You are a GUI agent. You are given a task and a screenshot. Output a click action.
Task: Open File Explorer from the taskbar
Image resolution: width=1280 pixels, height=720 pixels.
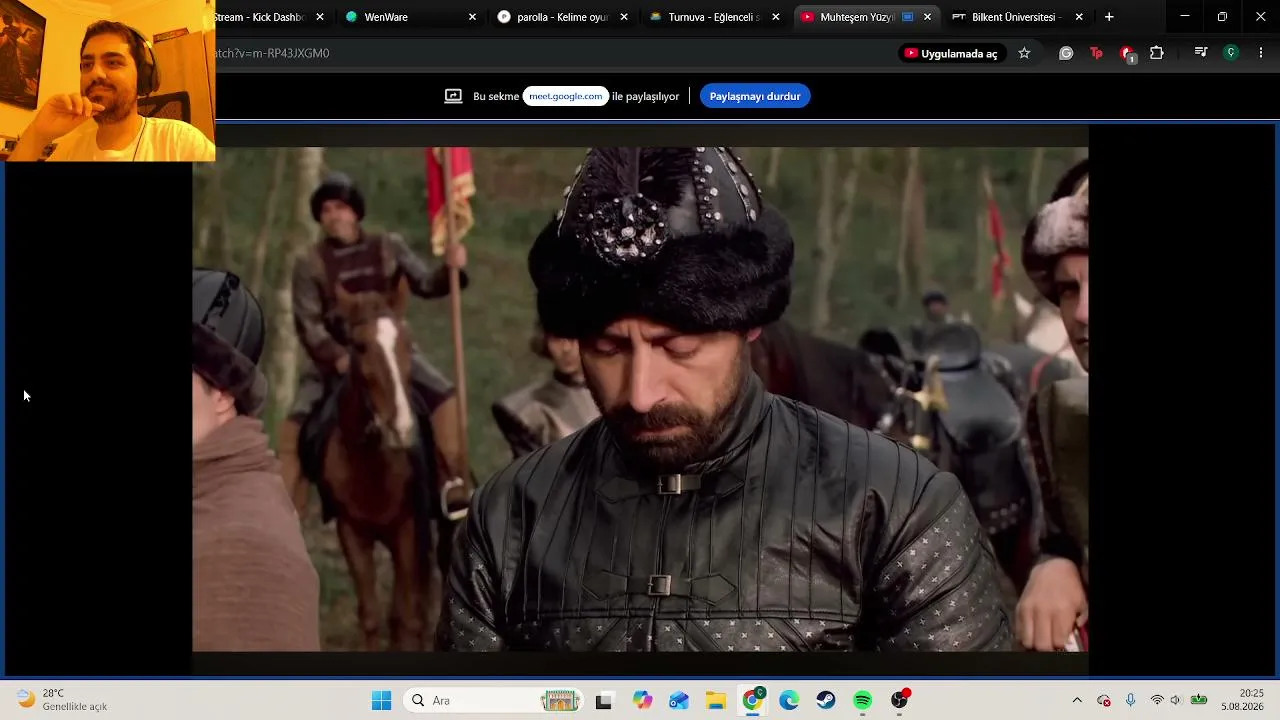716,700
